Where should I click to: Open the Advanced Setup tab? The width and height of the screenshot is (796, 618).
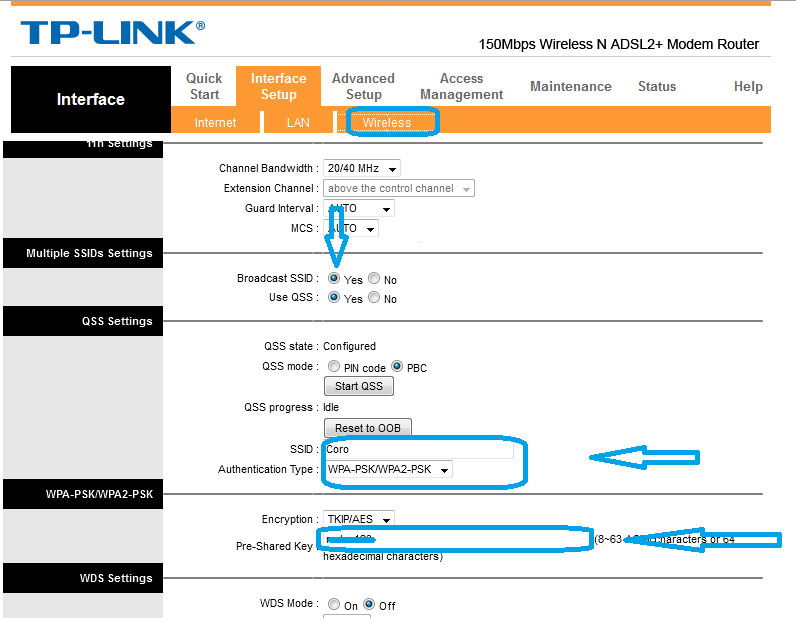[x=363, y=86]
